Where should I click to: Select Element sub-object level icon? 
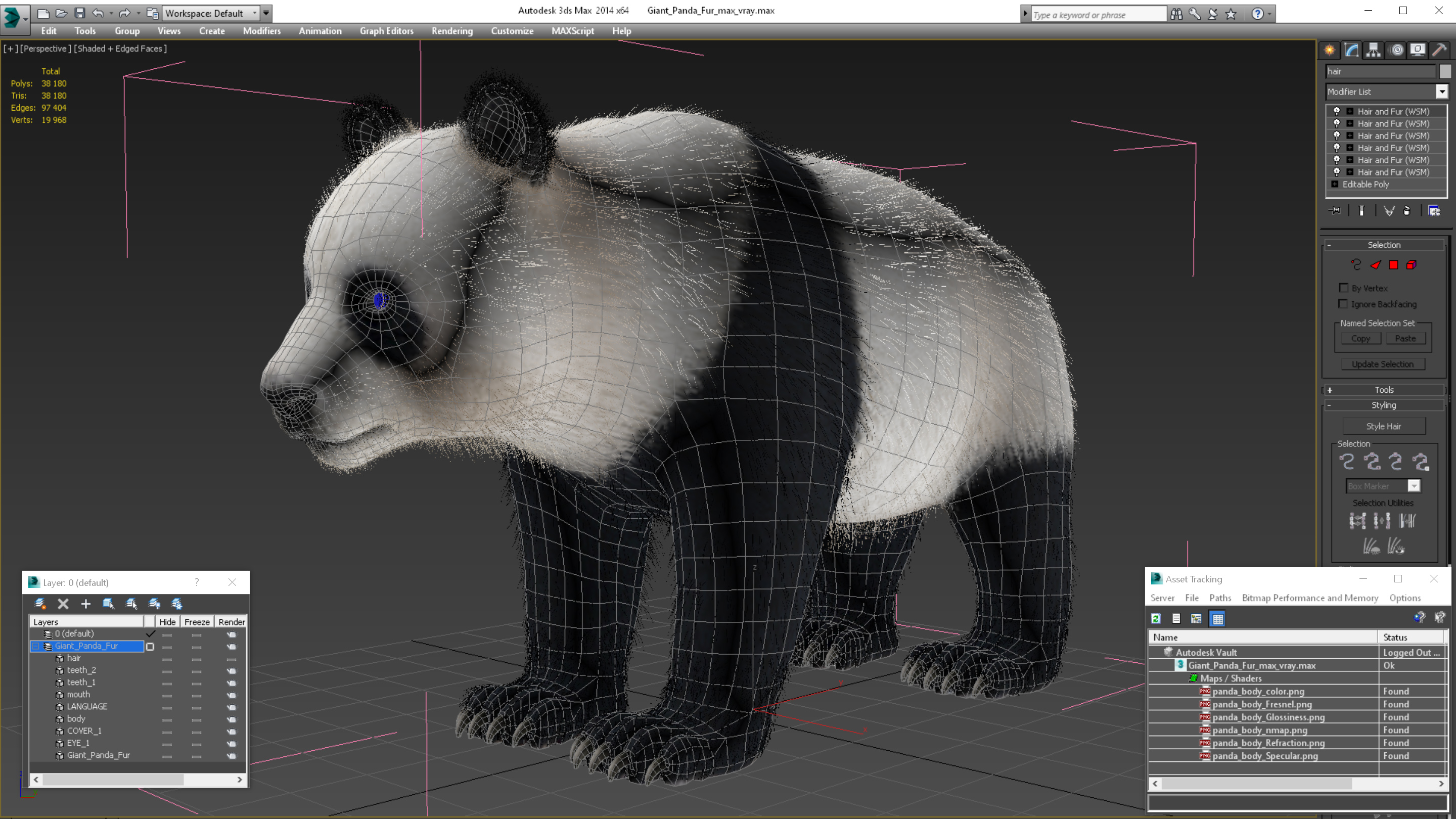[1412, 264]
